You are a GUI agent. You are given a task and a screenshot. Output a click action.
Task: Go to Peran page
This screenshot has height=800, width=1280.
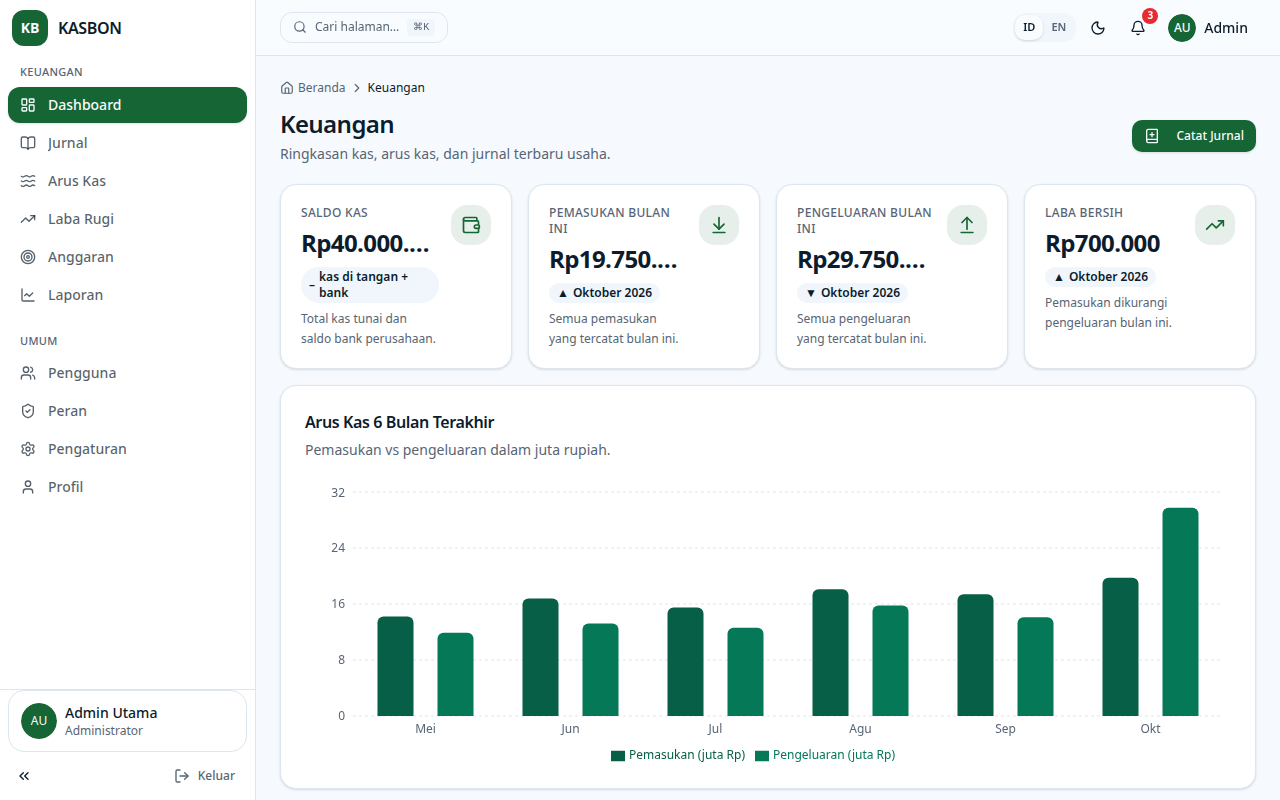point(127,411)
